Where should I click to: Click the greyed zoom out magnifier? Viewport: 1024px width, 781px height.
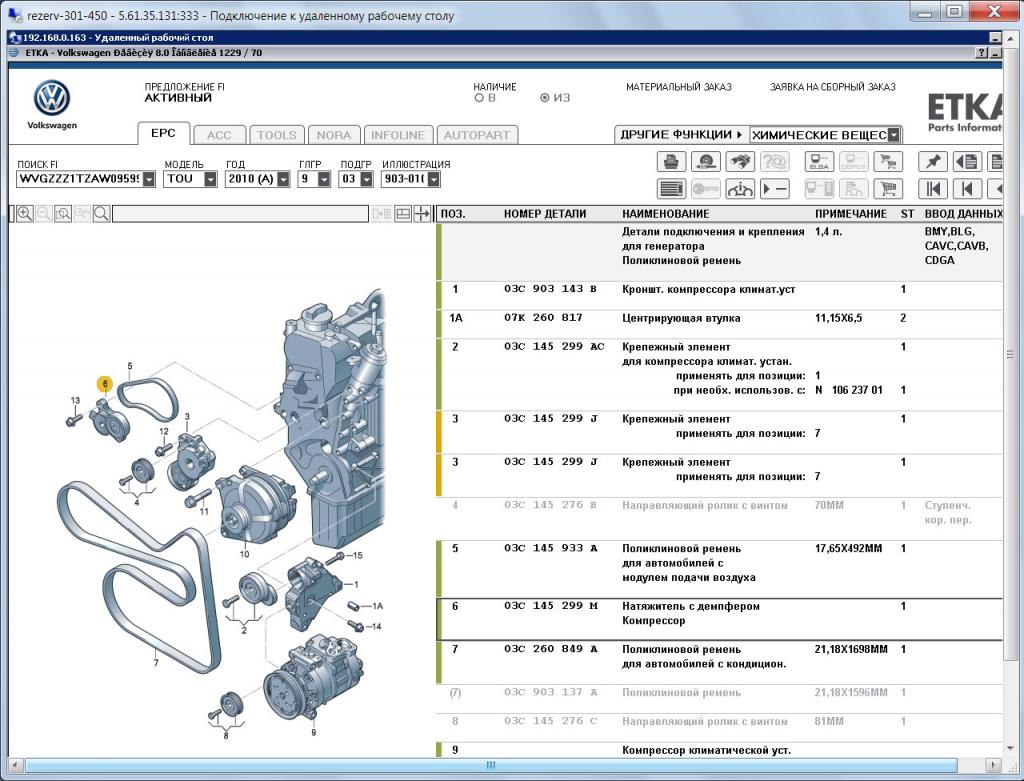coord(44,214)
